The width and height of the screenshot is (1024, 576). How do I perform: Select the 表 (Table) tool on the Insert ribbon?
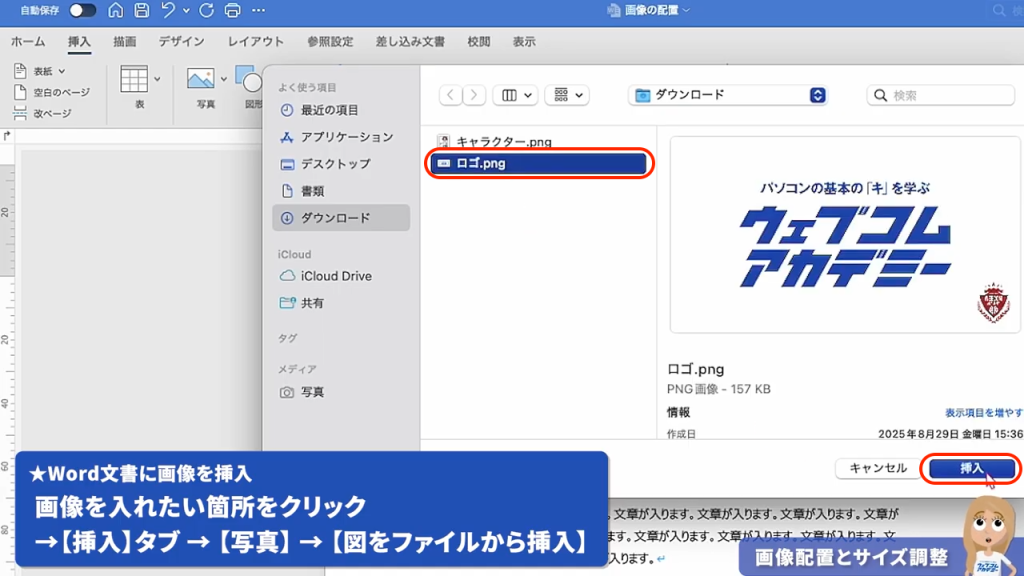click(x=135, y=78)
